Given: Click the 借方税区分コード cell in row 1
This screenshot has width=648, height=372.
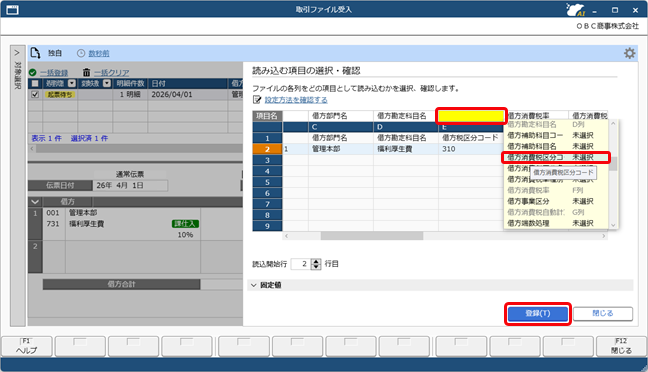Looking at the screenshot, I should pyautogui.click(x=471, y=138).
